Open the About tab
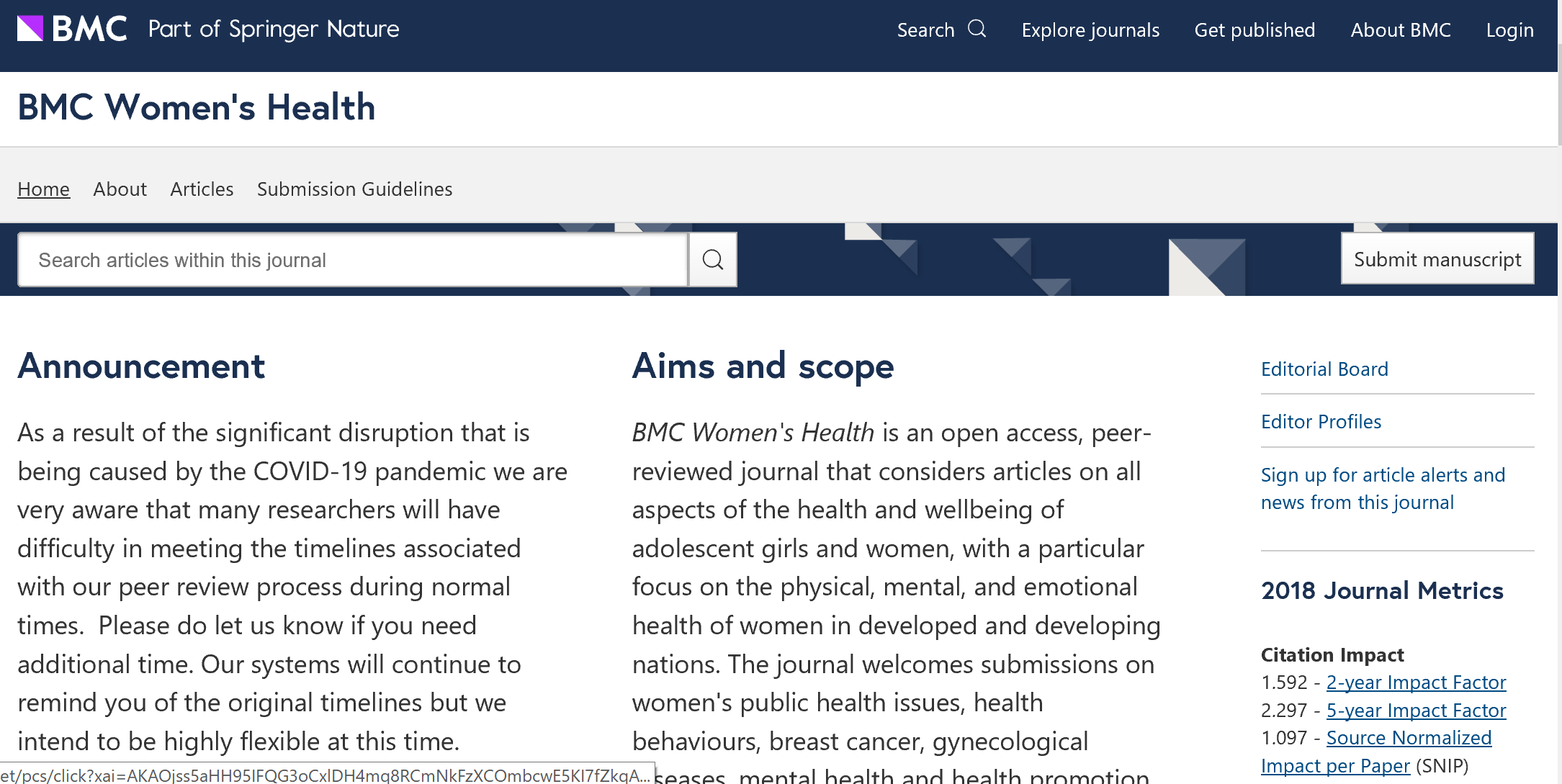1562x784 pixels. click(x=120, y=189)
